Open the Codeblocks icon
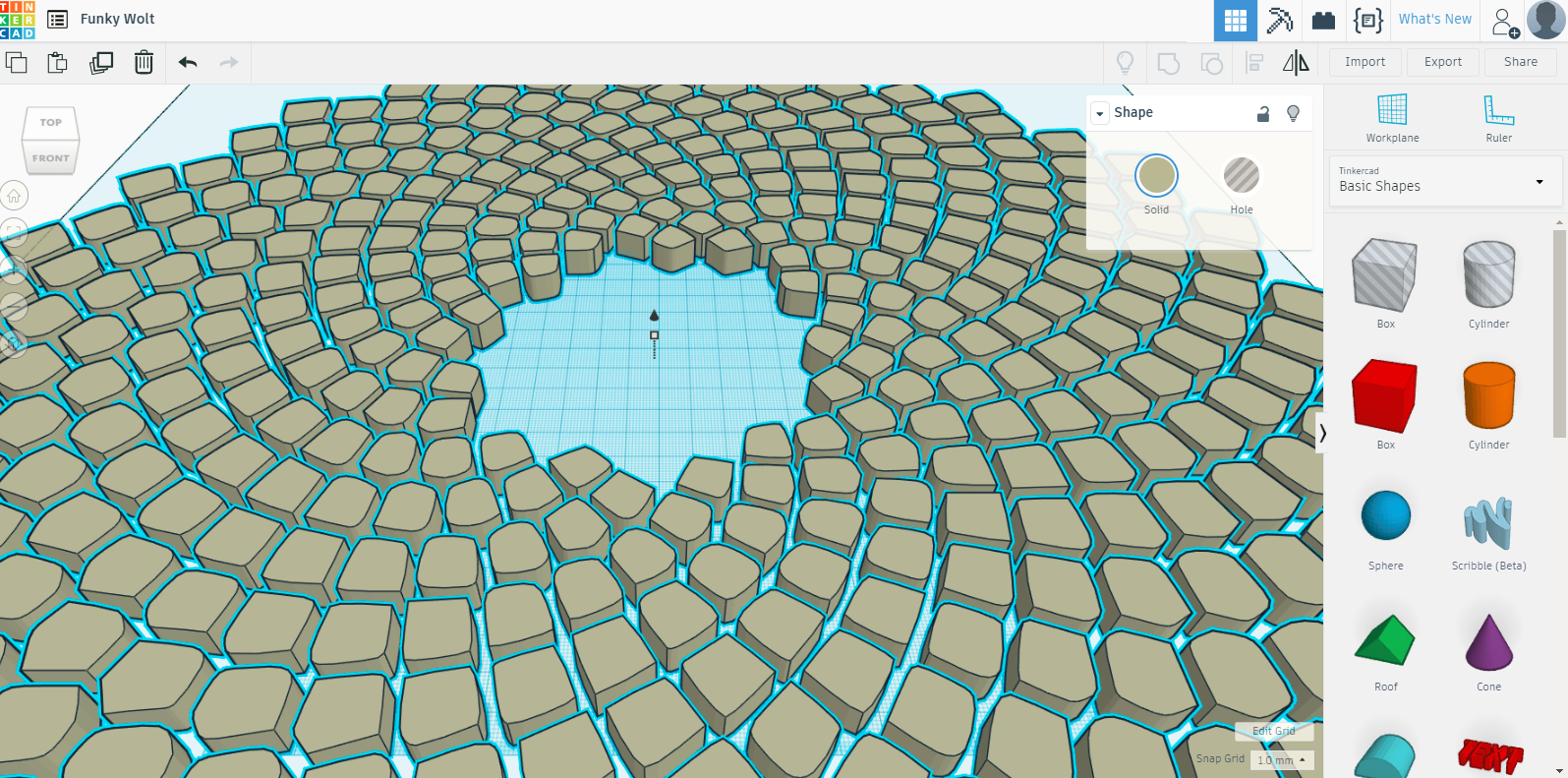 click(1368, 20)
